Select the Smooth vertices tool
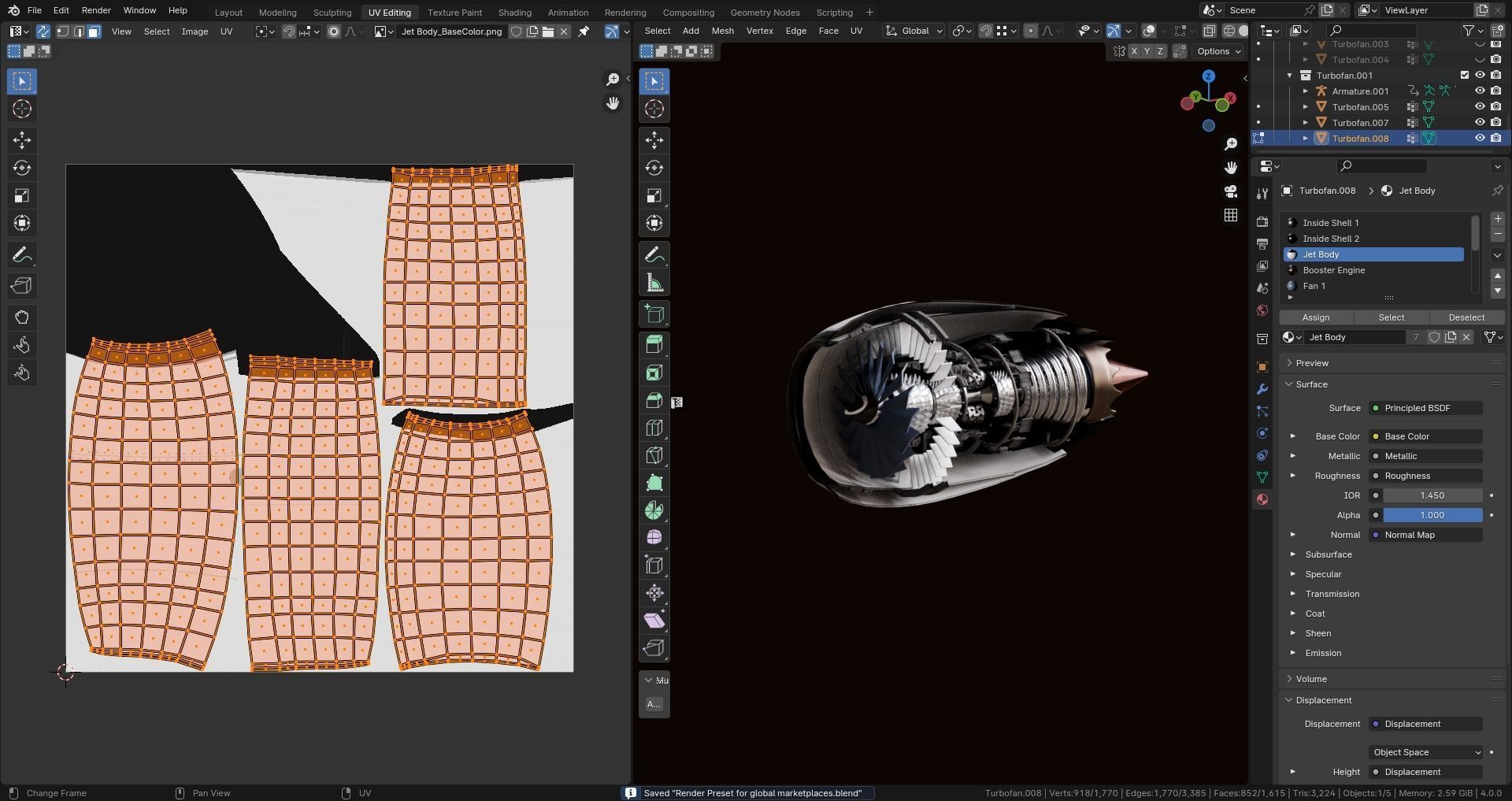The height and width of the screenshot is (801, 1512). (654, 538)
